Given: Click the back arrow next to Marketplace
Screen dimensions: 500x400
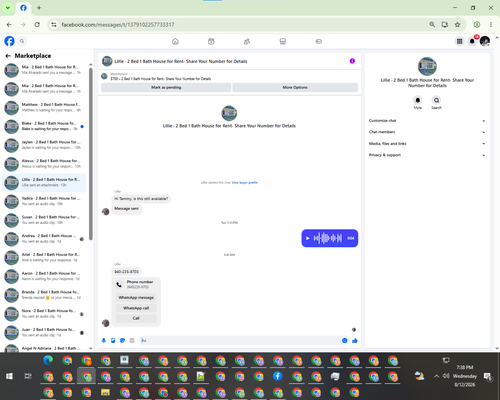Looking at the screenshot, I should pyautogui.click(x=8, y=56).
